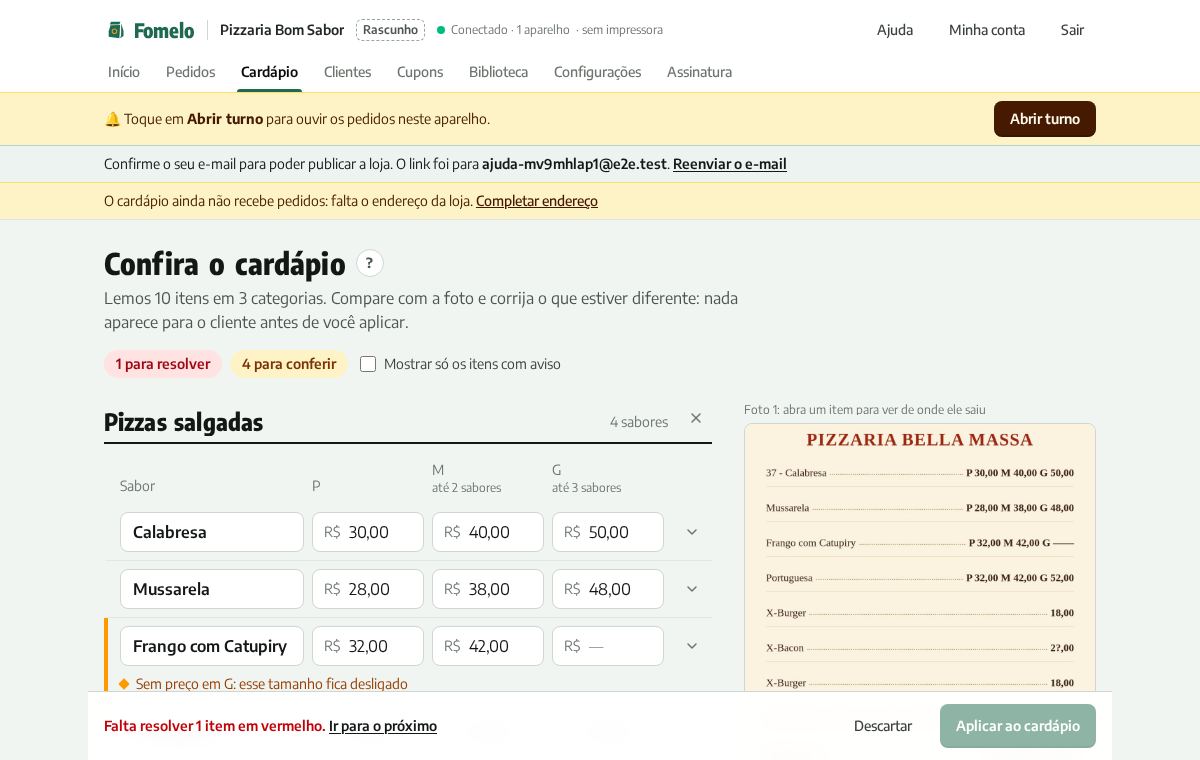Edit Calabresa G price 50,00
Image resolution: width=1200 pixels, height=760 pixels.
click(608, 532)
